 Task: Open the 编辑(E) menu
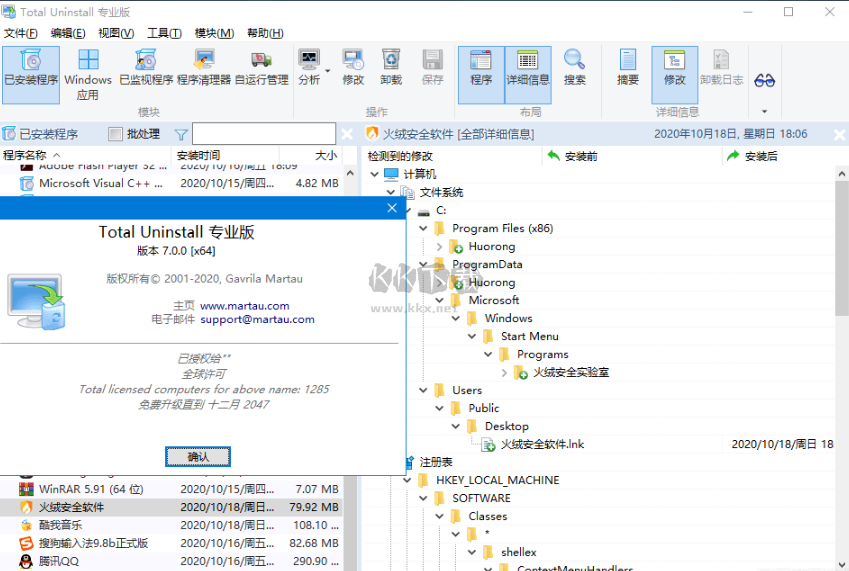68,33
